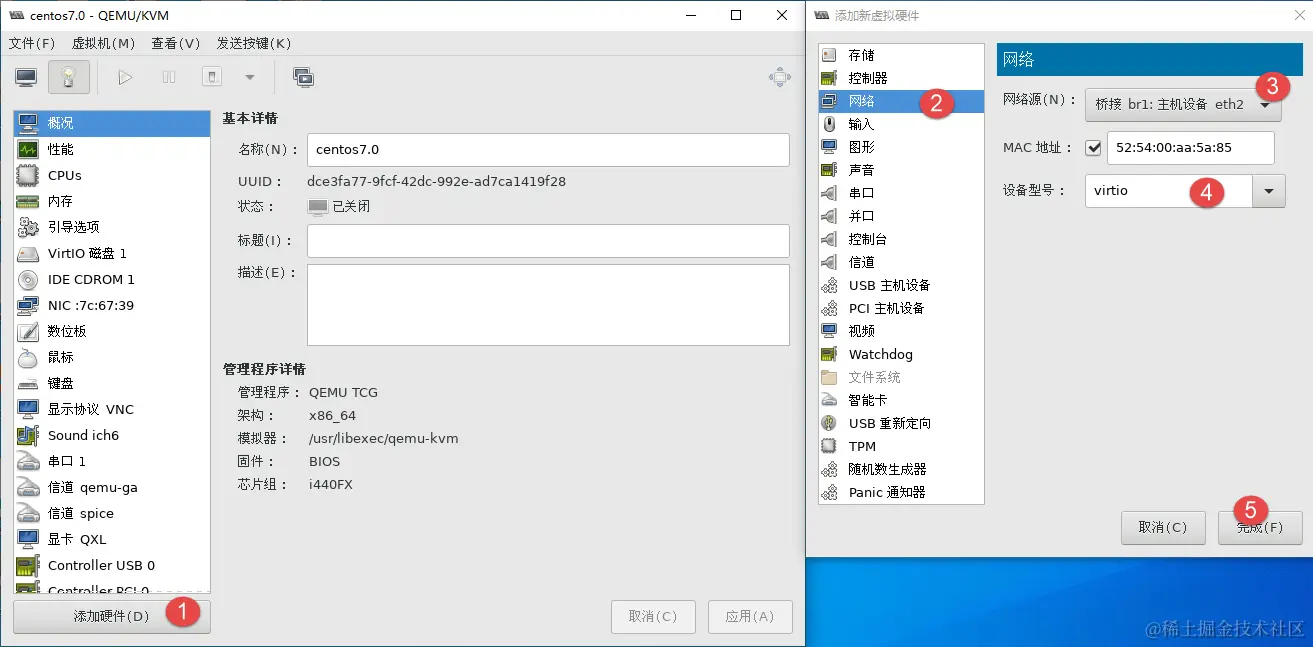Select 网络 in new hardware list
1313x647 pixels.
[x=901, y=101]
